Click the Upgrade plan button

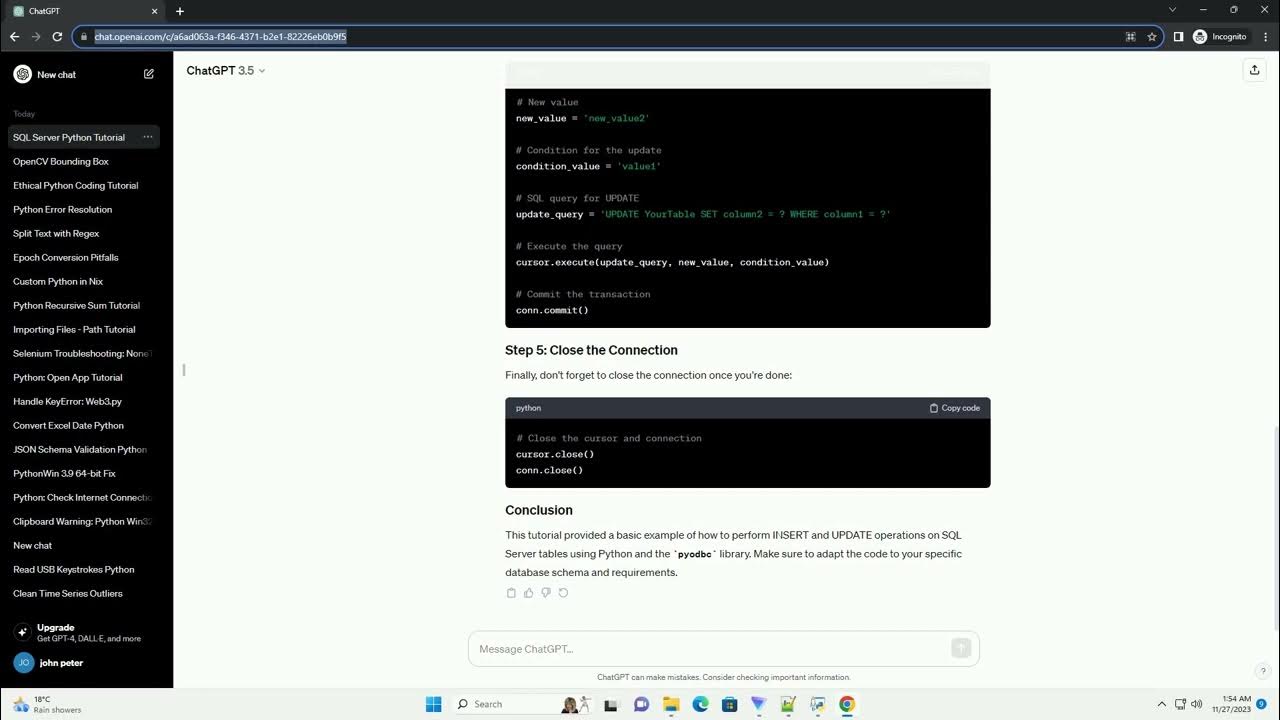coord(84,632)
